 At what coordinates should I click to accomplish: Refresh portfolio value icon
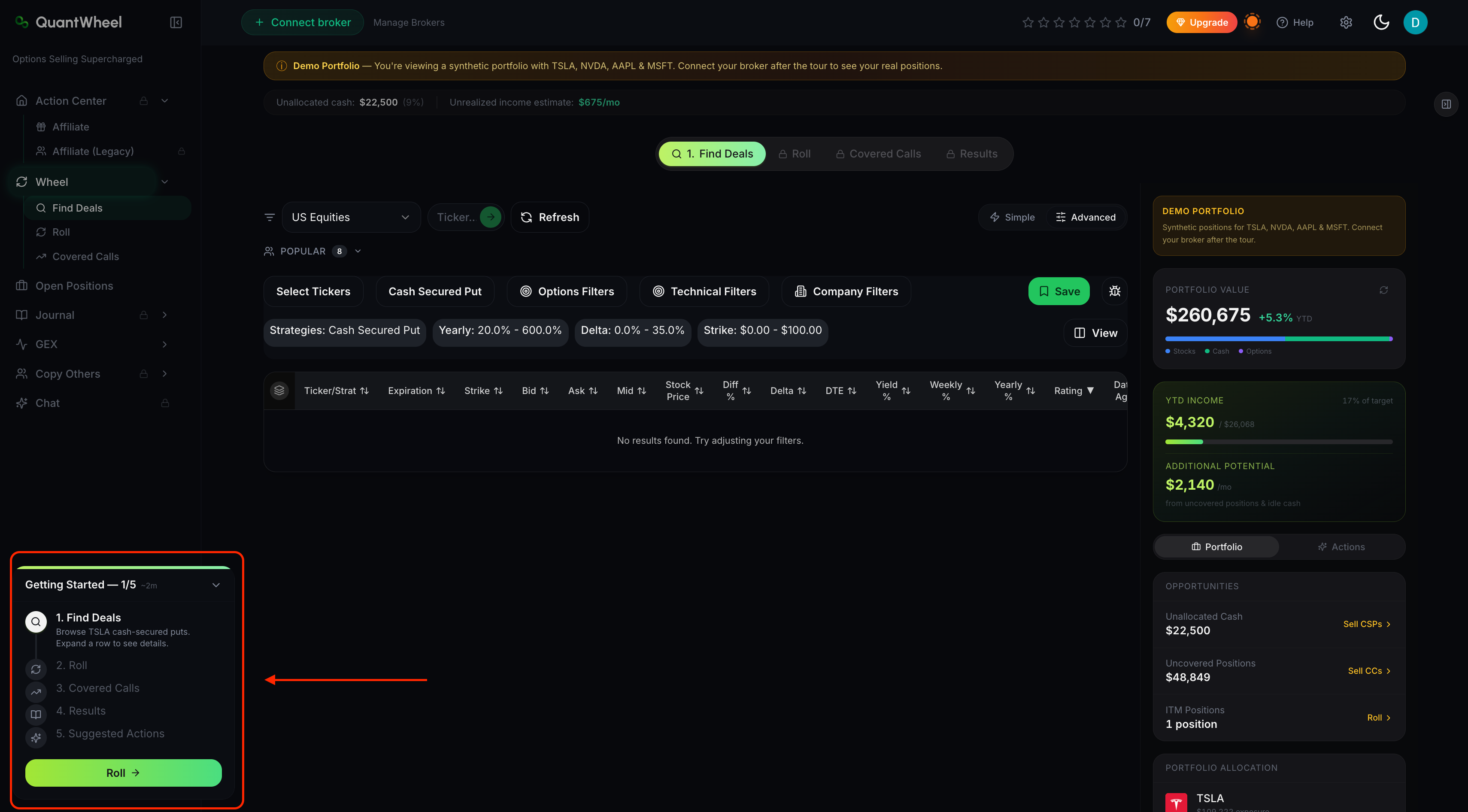tap(1384, 290)
